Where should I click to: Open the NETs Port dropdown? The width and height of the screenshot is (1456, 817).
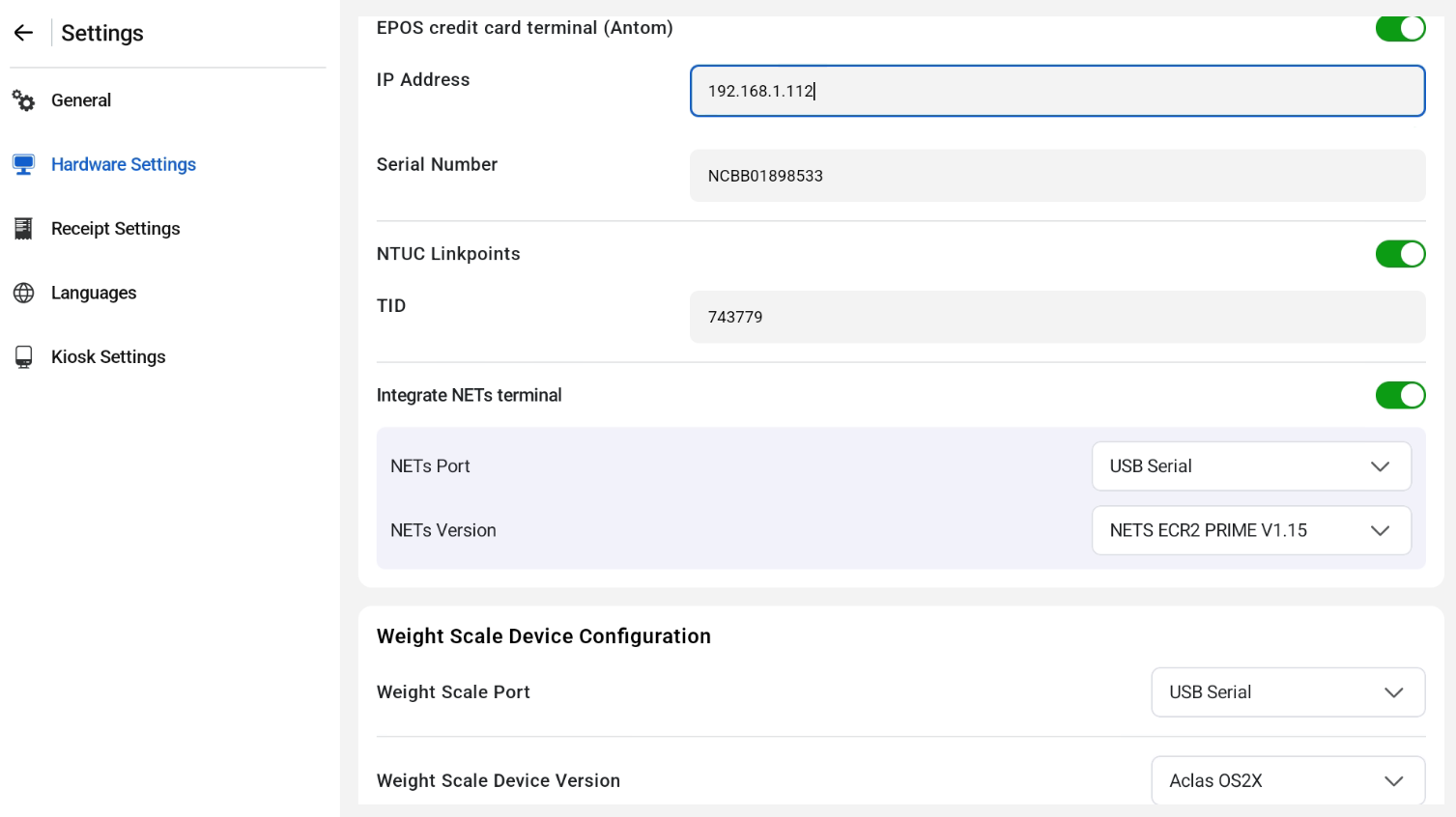(1251, 466)
